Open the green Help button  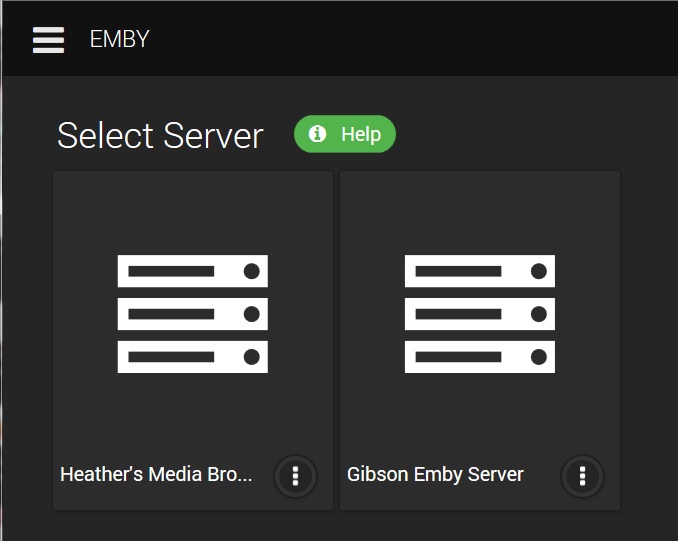click(345, 134)
